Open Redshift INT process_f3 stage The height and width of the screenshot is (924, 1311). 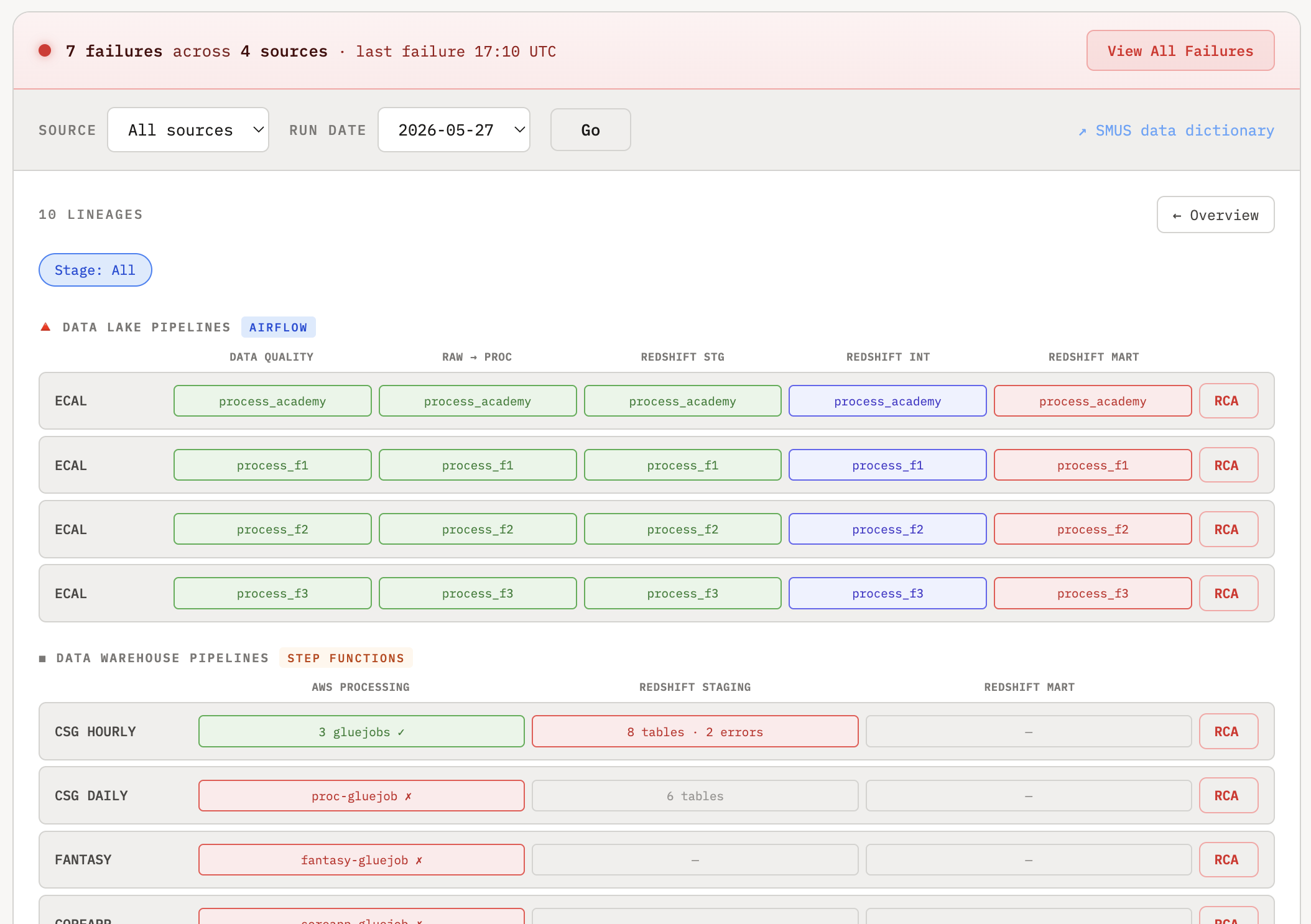[887, 593]
